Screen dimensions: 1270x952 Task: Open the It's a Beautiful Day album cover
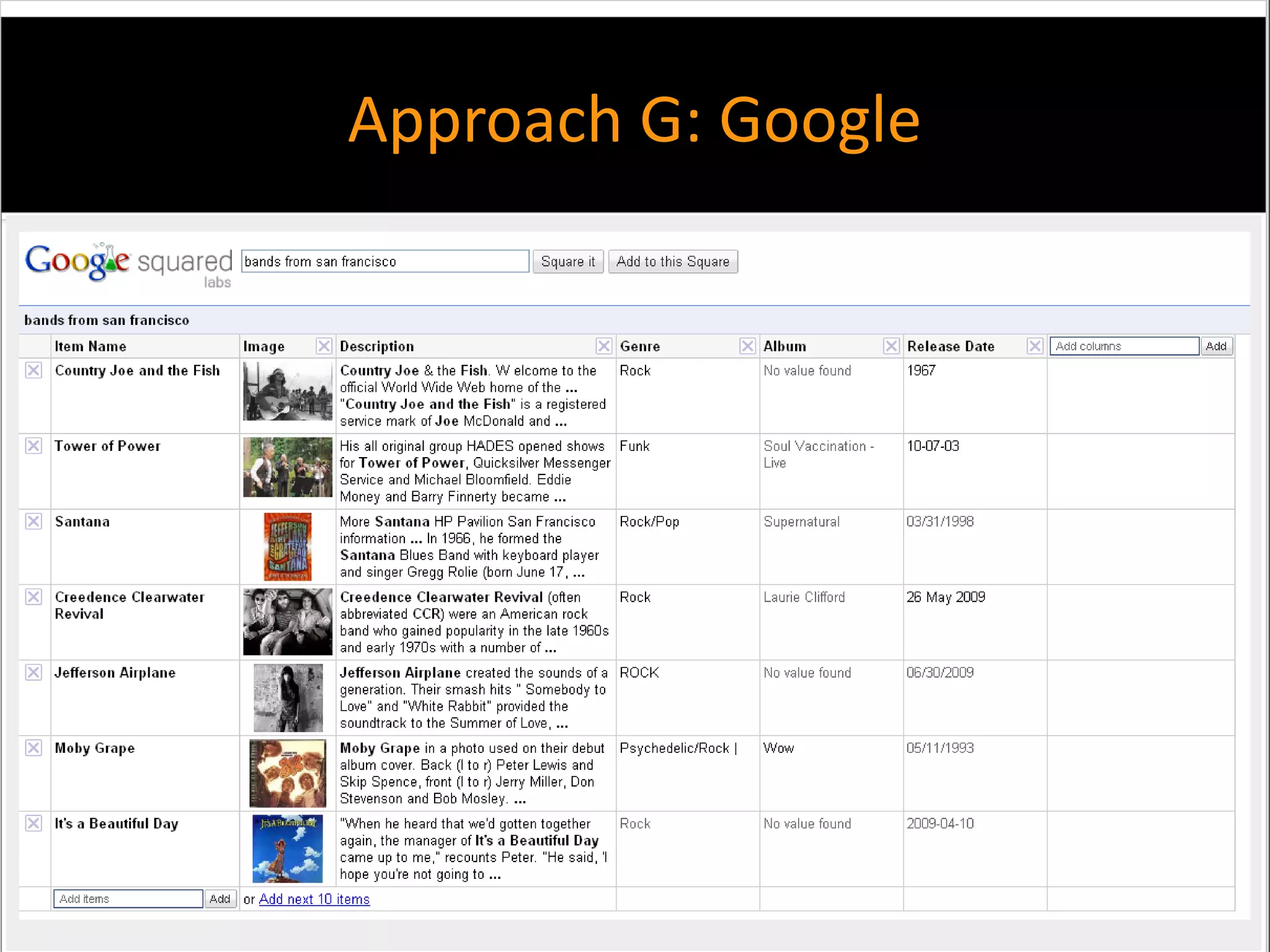pos(288,848)
